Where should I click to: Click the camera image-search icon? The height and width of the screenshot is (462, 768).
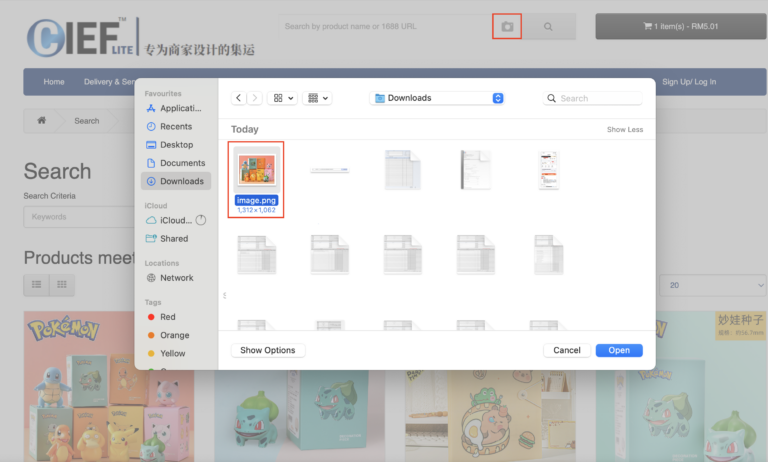507,26
